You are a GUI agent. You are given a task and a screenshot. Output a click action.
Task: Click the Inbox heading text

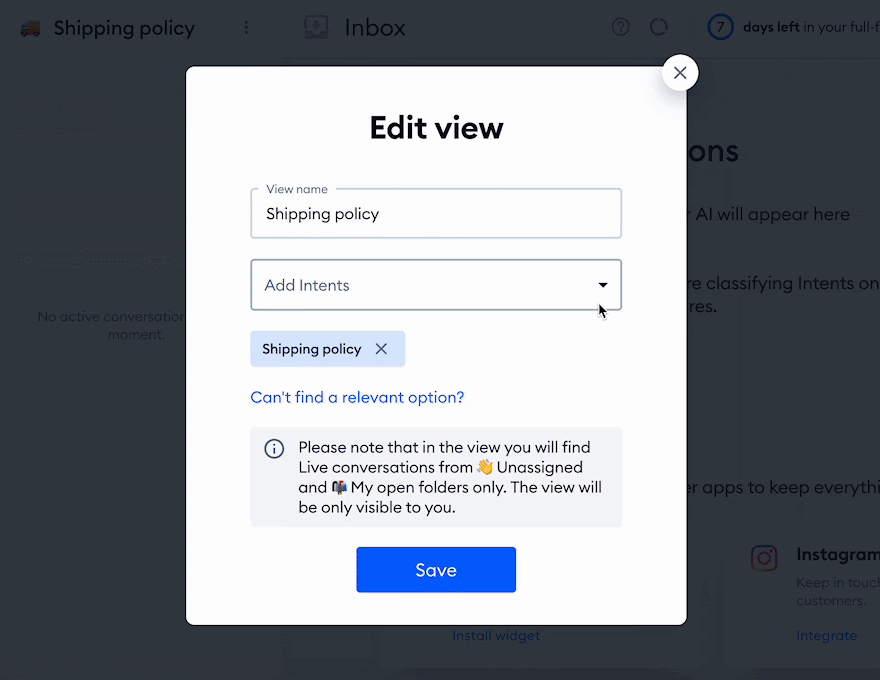(x=375, y=27)
